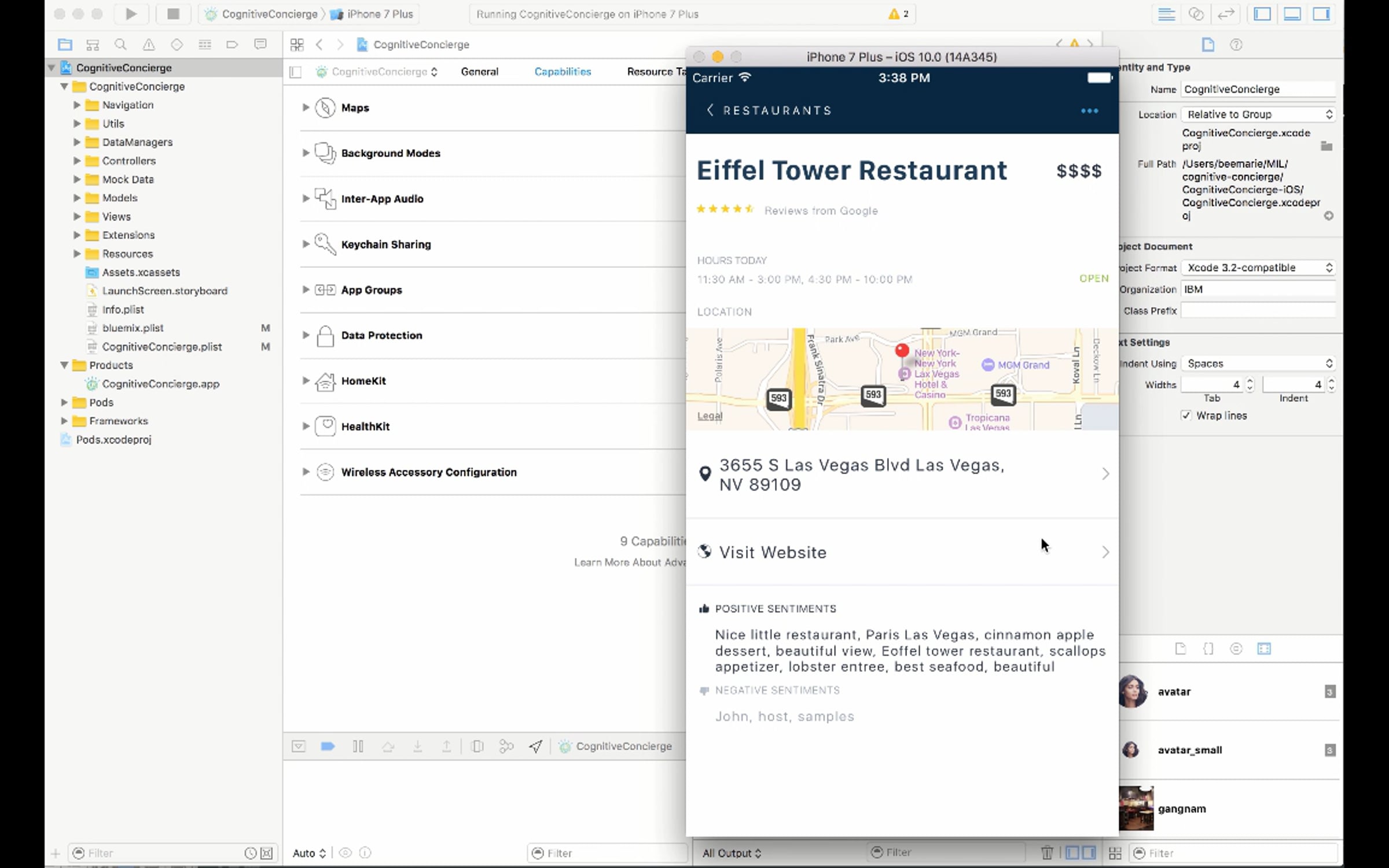Screen dimensions: 1389x868
Task: Click the CognitiveConcierge target selector dropdown
Action: tap(377, 72)
